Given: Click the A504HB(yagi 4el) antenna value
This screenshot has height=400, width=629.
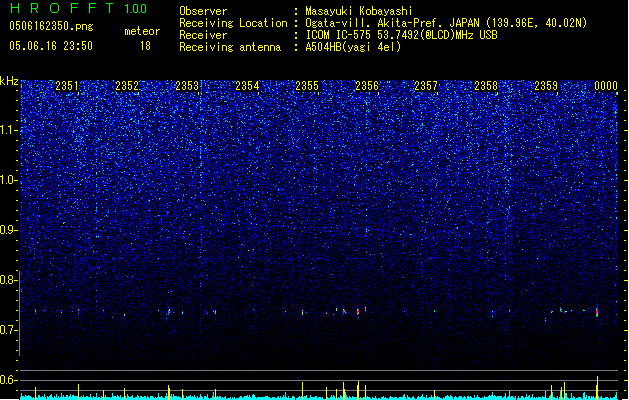Looking at the screenshot, I should click(353, 47).
